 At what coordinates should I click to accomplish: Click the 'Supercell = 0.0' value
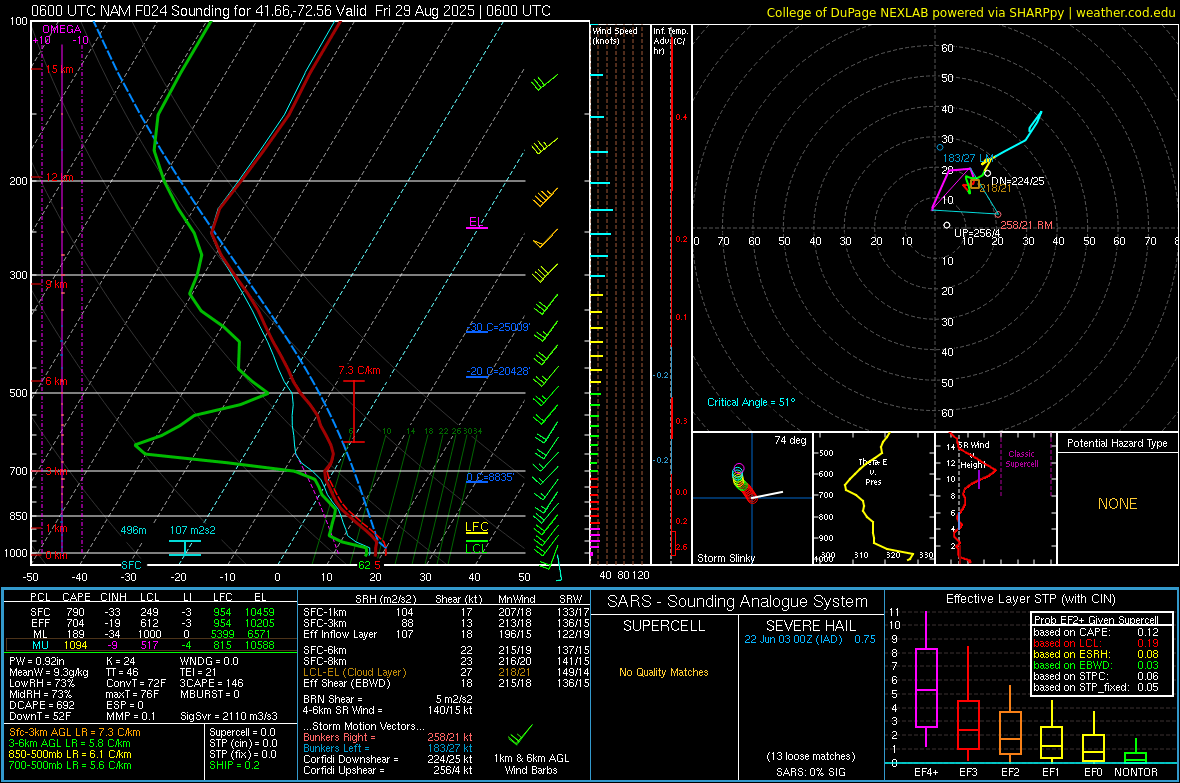coord(242,732)
